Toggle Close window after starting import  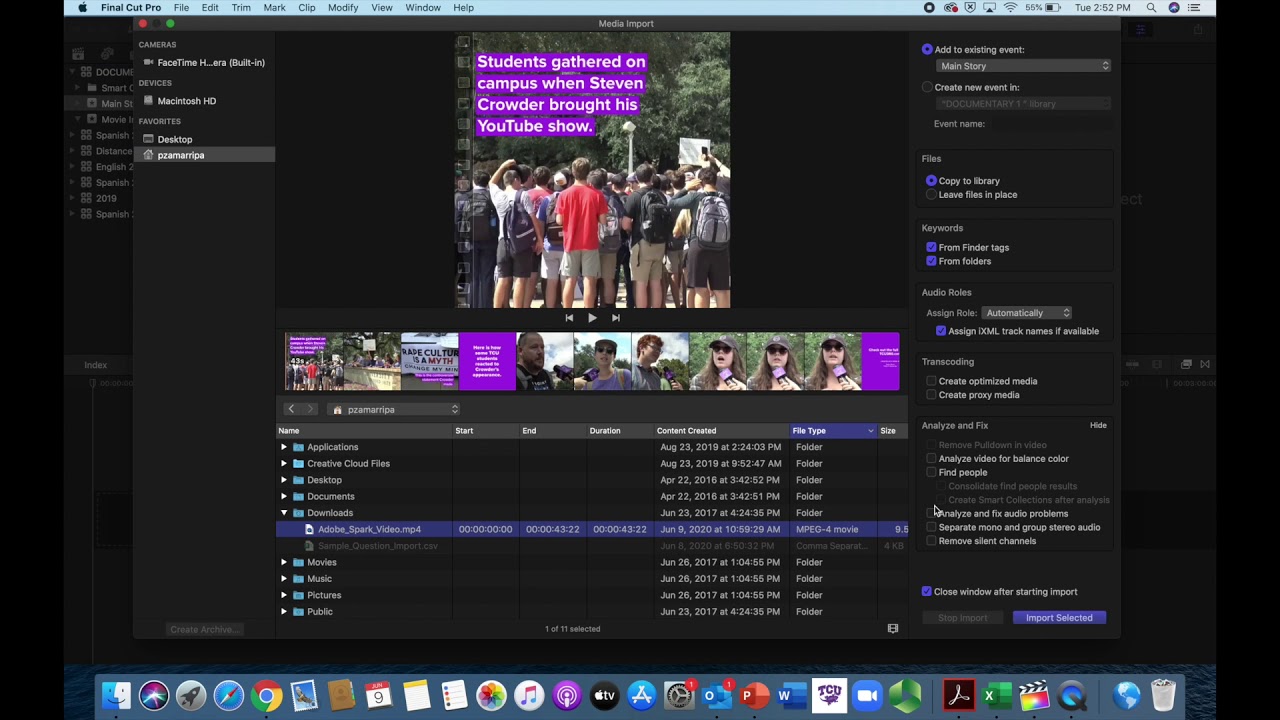pos(926,592)
